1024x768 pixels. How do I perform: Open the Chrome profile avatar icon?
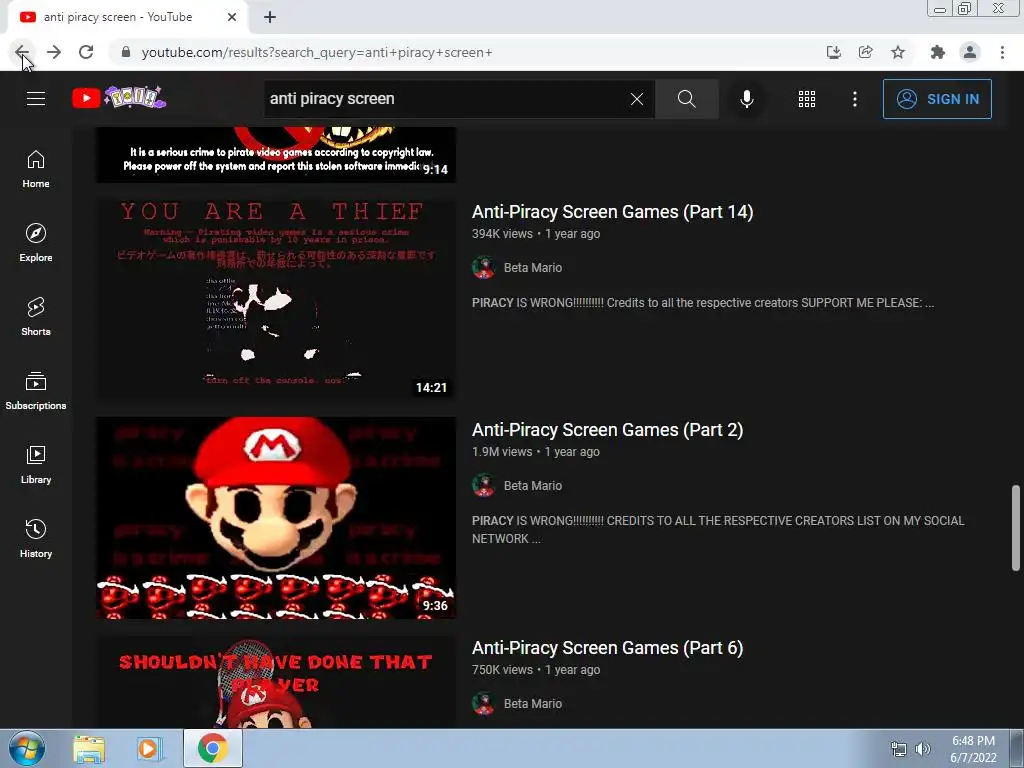tap(970, 52)
